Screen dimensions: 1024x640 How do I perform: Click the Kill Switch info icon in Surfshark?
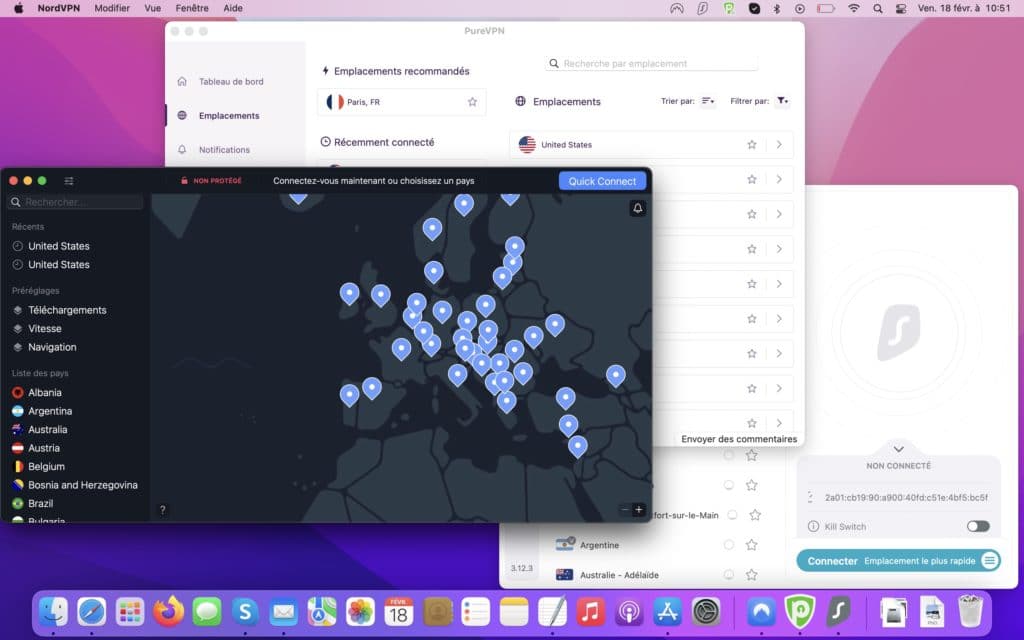(x=813, y=526)
